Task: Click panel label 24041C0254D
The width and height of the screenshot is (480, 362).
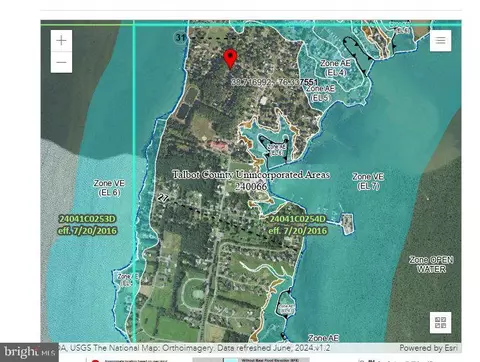Action: pos(297,219)
